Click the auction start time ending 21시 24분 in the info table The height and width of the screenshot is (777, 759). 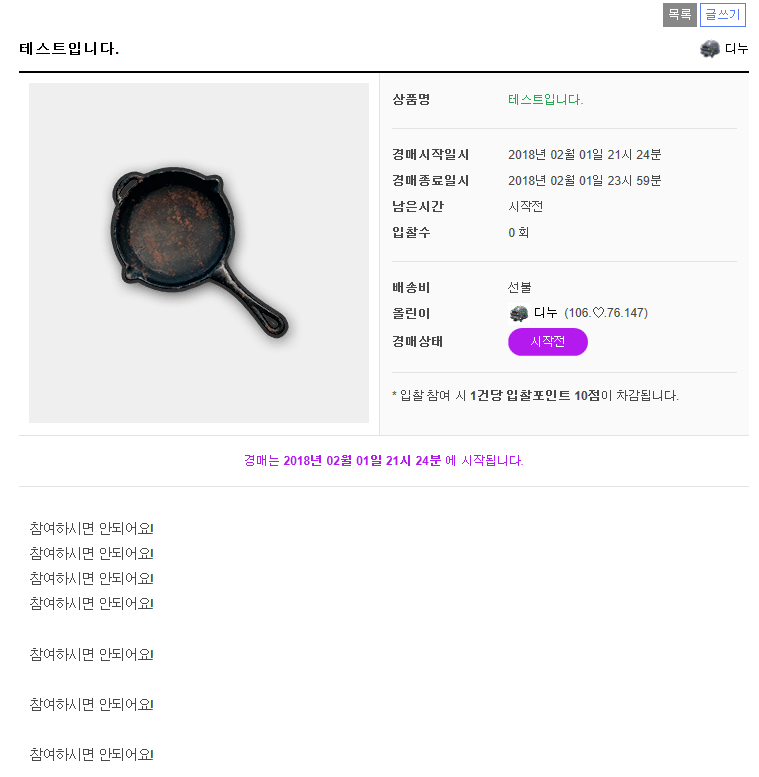(584, 155)
